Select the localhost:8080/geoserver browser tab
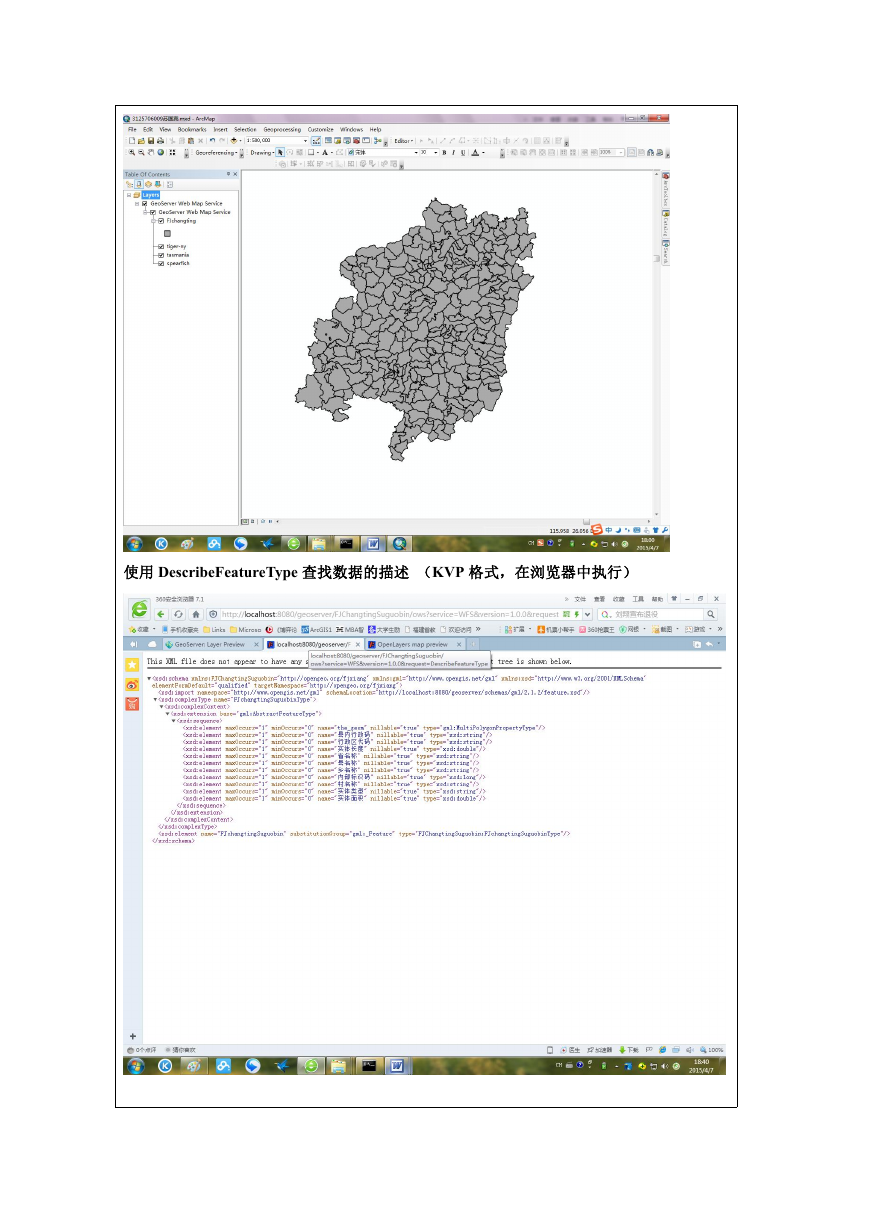The height and width of the screenshot is (1228, 869). coord(314,645)
